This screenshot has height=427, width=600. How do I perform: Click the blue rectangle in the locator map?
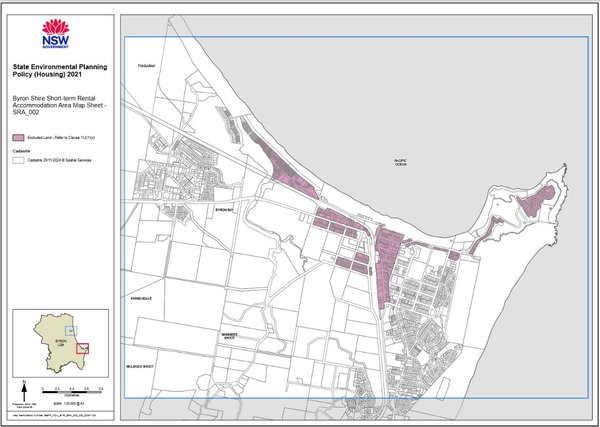coord(71,330)
